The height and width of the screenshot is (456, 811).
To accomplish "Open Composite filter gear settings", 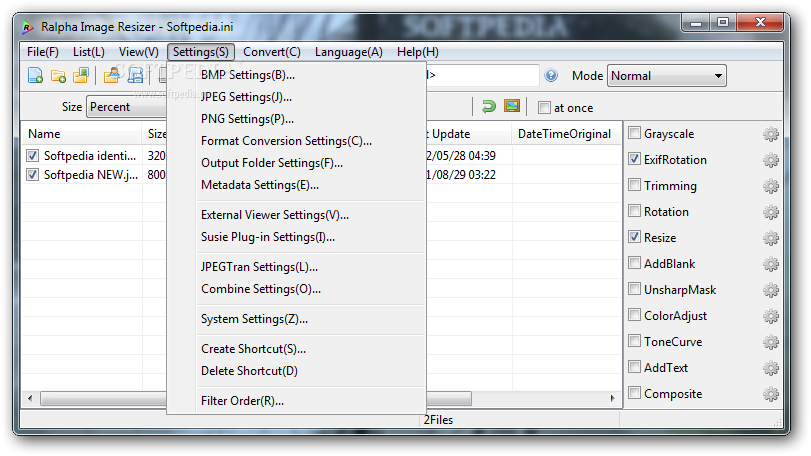I will pos(771,394).
